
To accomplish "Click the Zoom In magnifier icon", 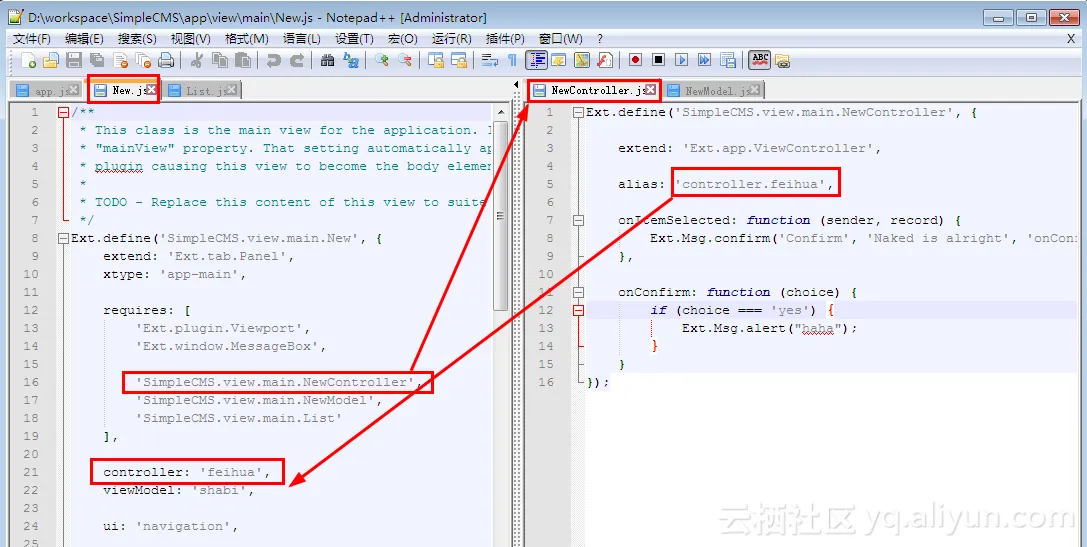I will coord(381,61).
